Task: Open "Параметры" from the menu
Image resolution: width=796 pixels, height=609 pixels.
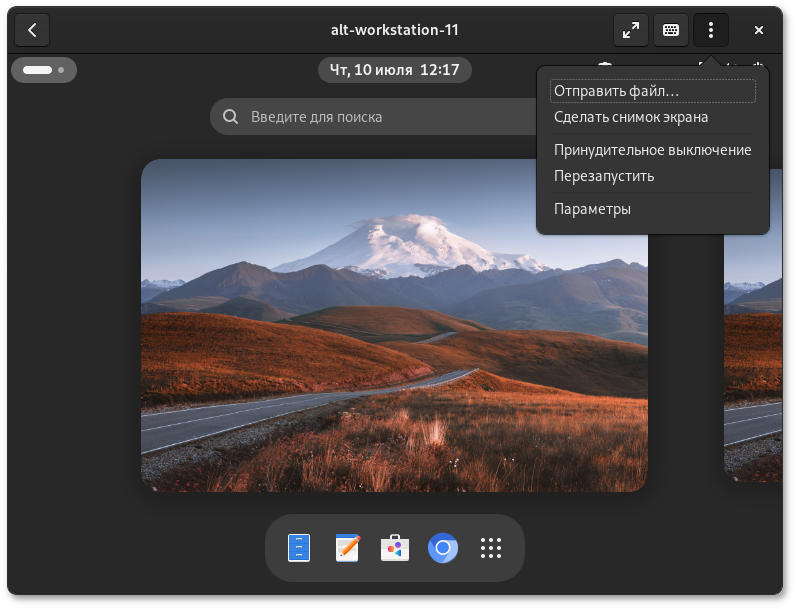Action: click(592, 209)
